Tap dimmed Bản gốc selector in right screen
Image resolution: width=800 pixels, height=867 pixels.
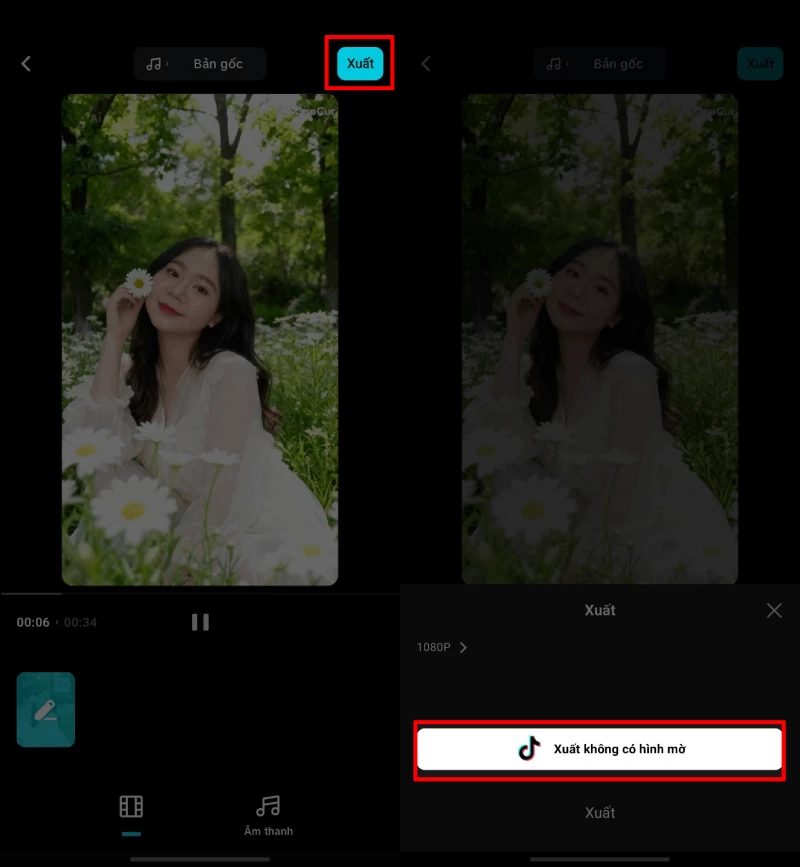pyautogui.click(x=600, y=64)
